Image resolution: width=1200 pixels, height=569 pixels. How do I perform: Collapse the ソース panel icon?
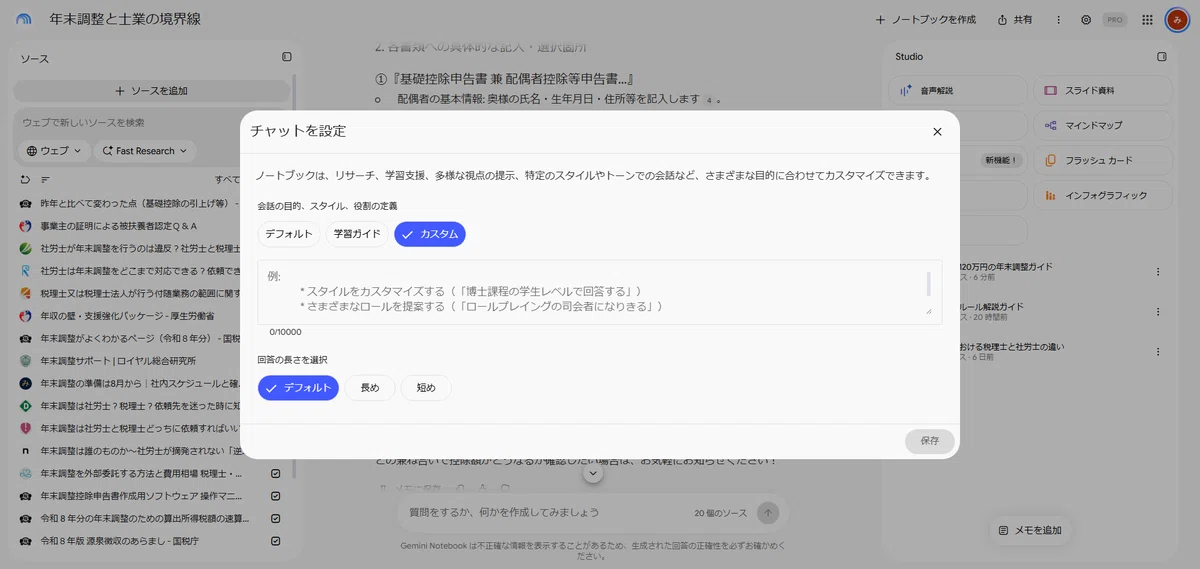(287, 57)
